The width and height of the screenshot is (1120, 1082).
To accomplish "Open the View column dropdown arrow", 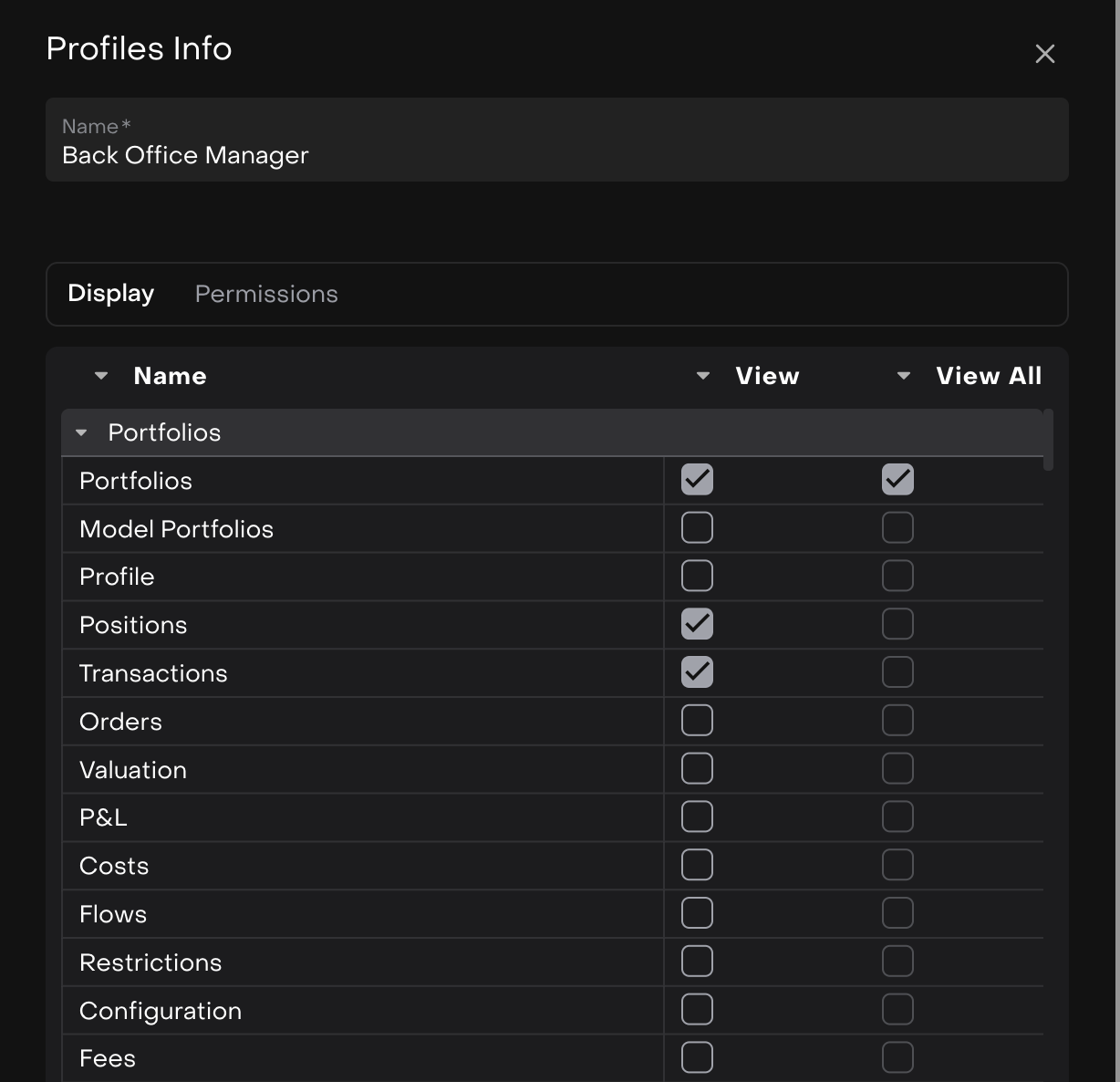I will (702, 376).
